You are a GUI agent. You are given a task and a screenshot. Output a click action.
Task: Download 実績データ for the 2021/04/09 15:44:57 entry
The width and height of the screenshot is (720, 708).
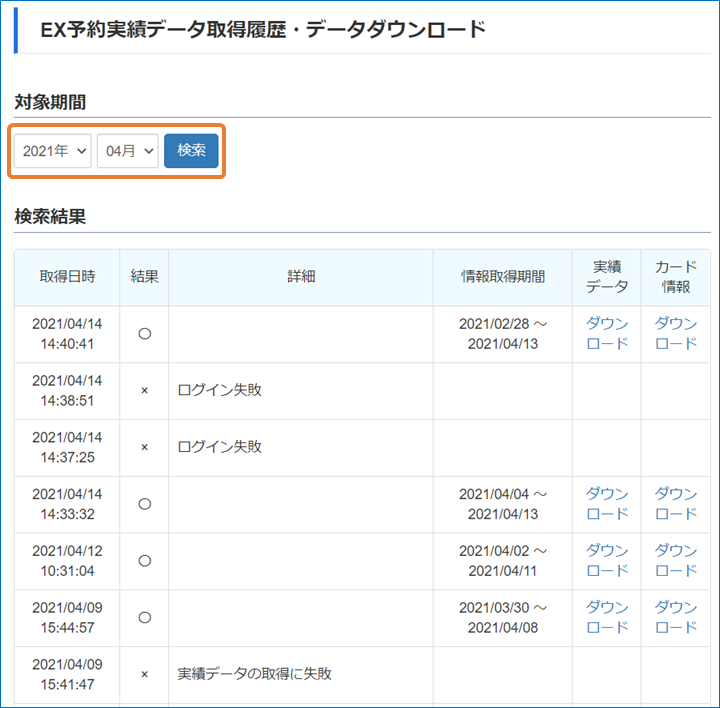tap(607, 618)
